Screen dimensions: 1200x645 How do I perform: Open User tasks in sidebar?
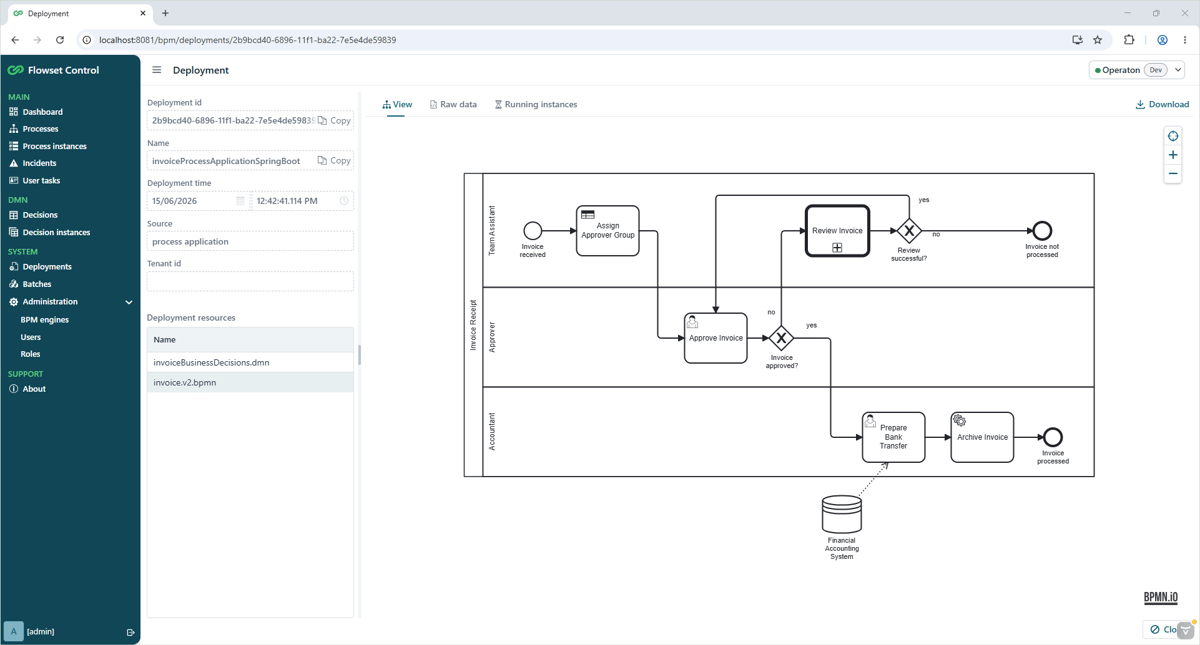coord(41,181)
